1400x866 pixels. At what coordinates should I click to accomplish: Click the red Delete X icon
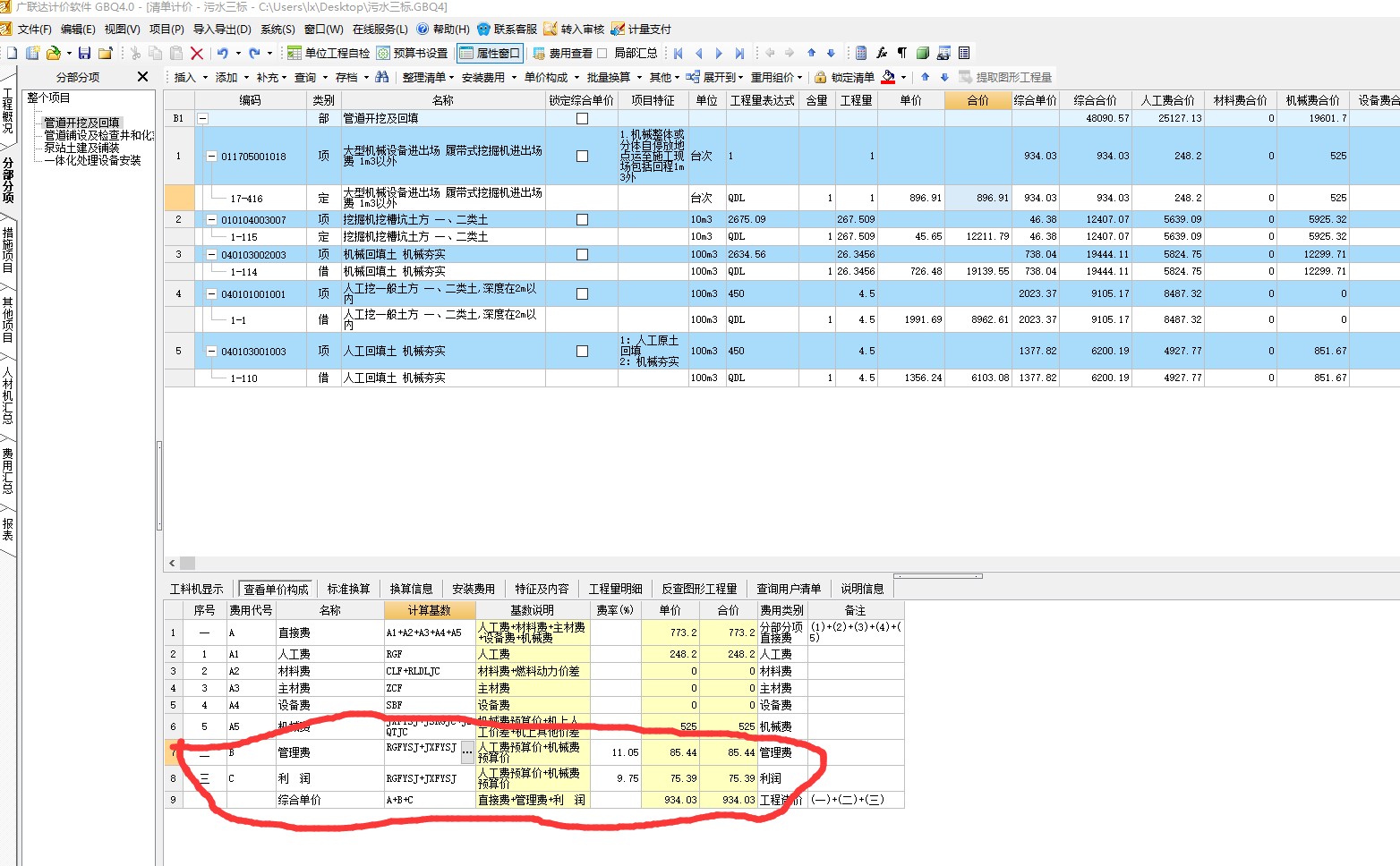coord(197,54)
